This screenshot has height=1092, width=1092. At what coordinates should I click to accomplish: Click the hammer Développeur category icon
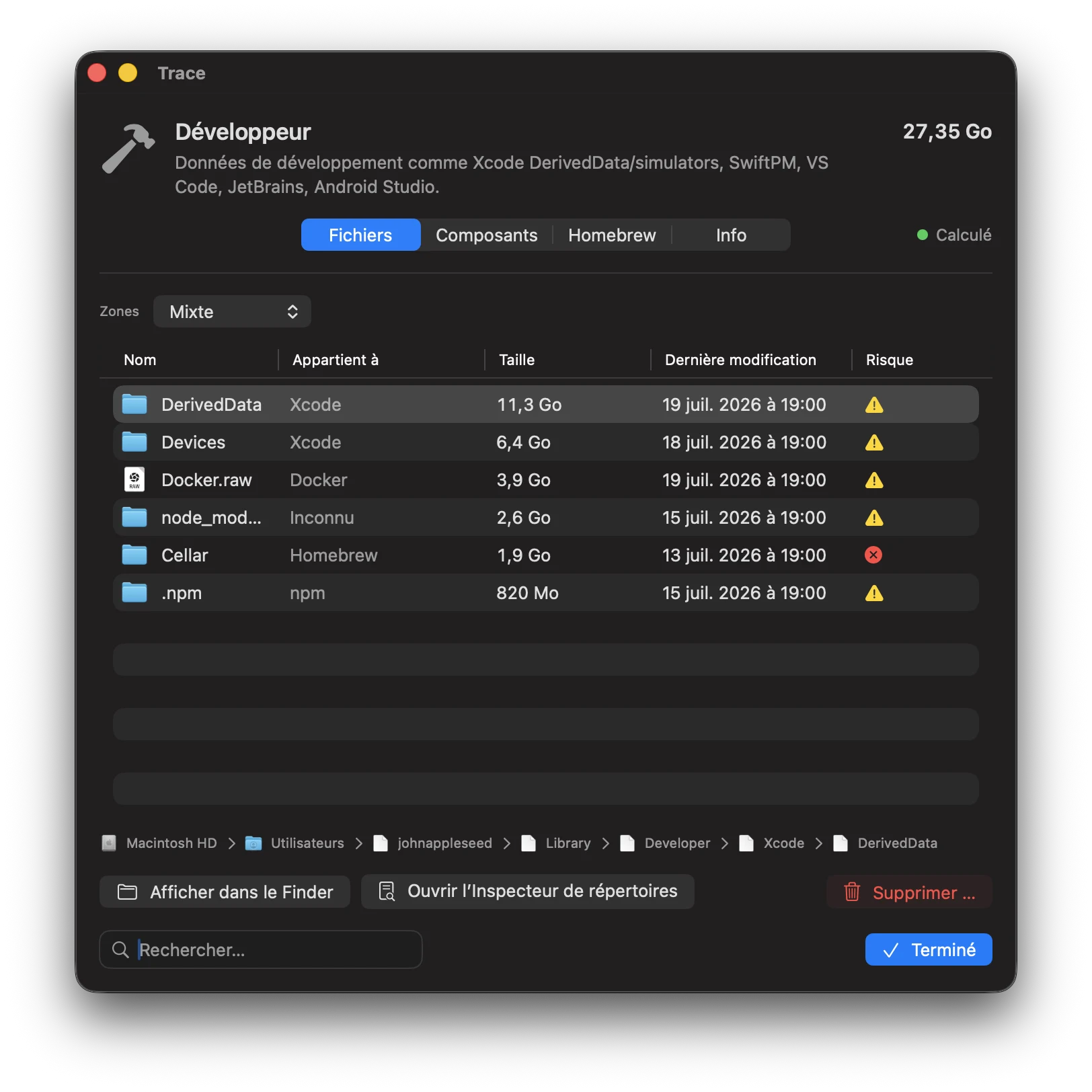[x=128, y=149]
